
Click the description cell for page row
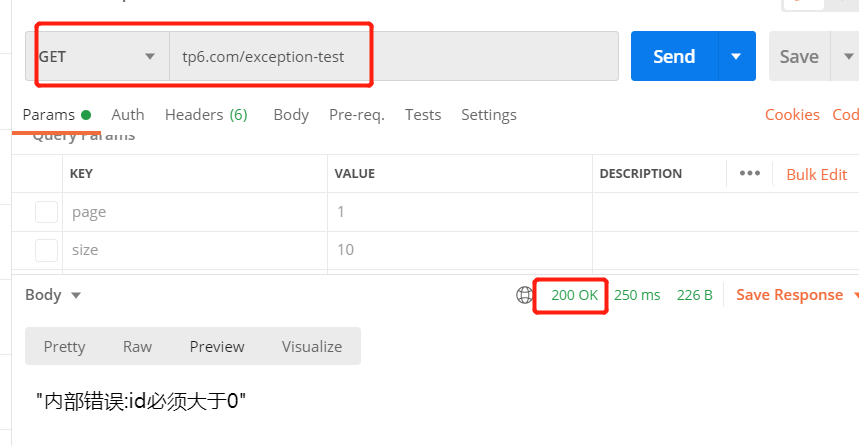725,212
